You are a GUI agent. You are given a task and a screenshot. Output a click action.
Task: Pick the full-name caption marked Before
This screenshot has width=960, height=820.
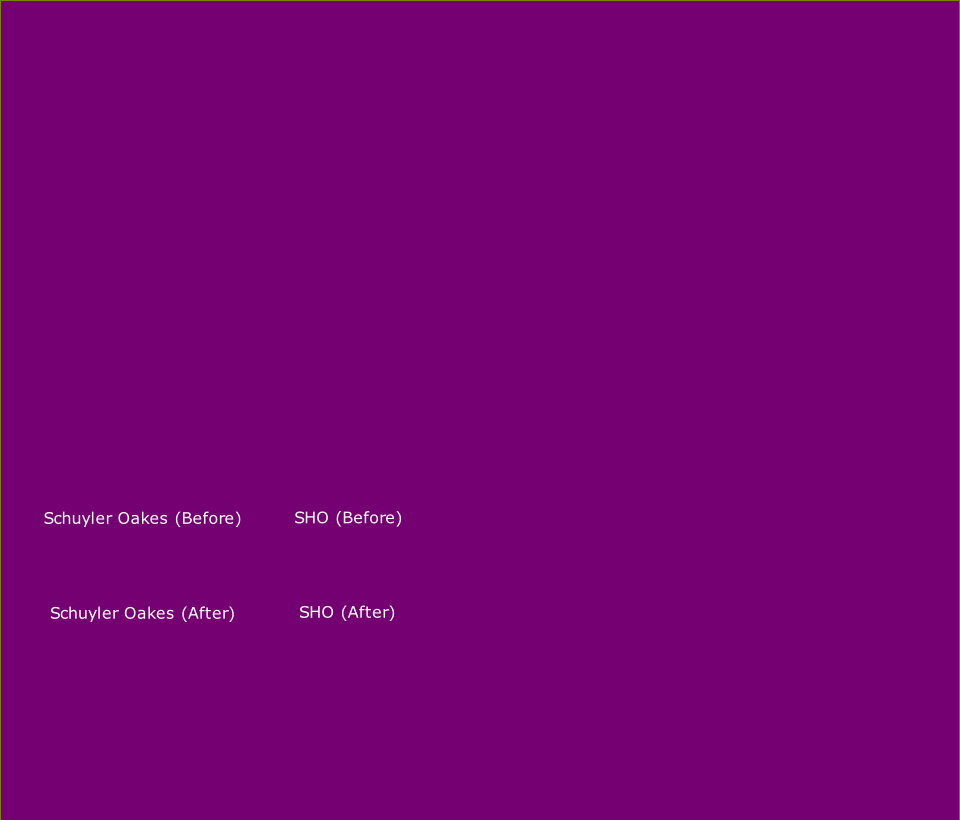tap(142, 518)
